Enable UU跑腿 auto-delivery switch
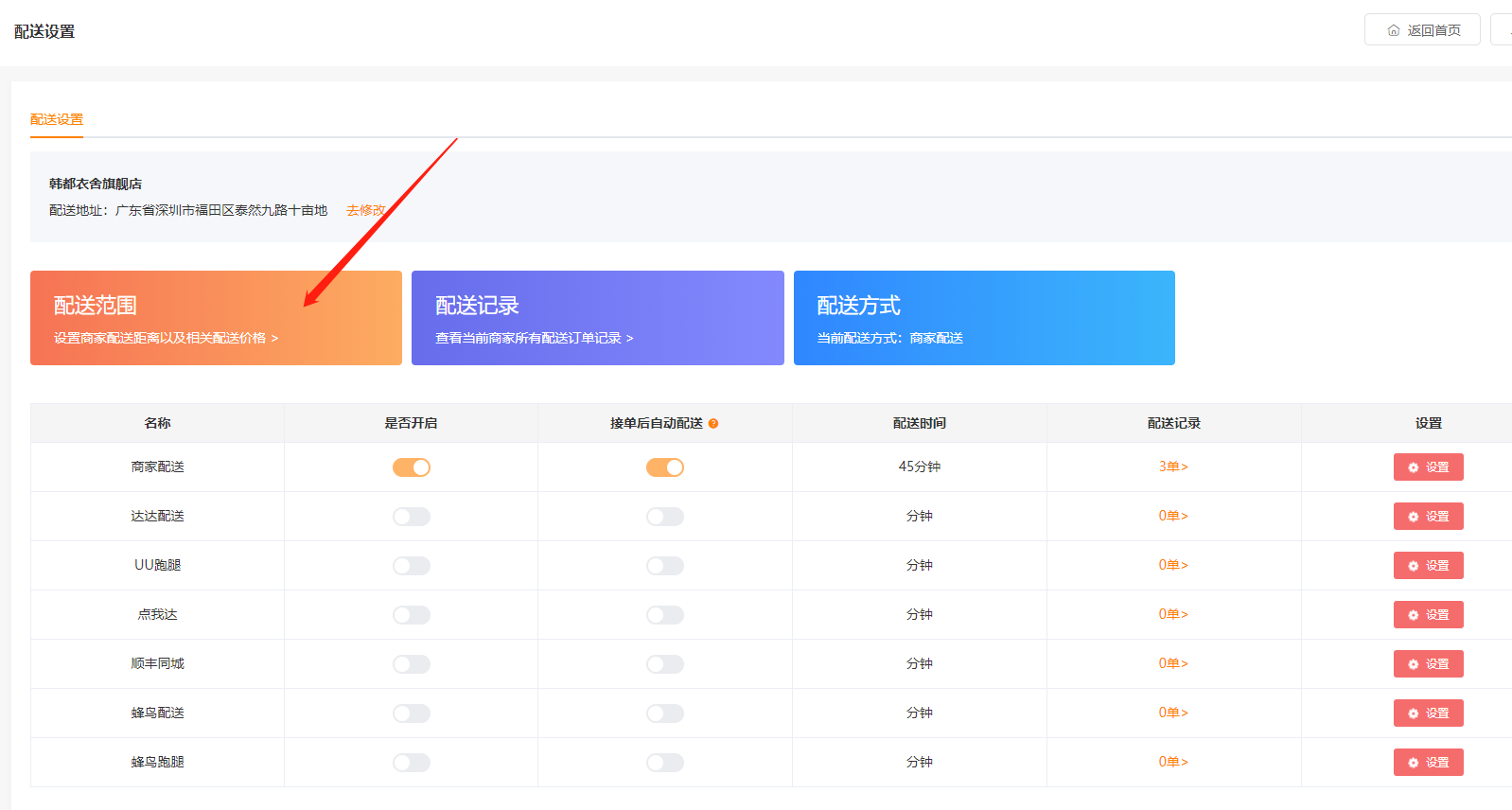 [665, 566]
